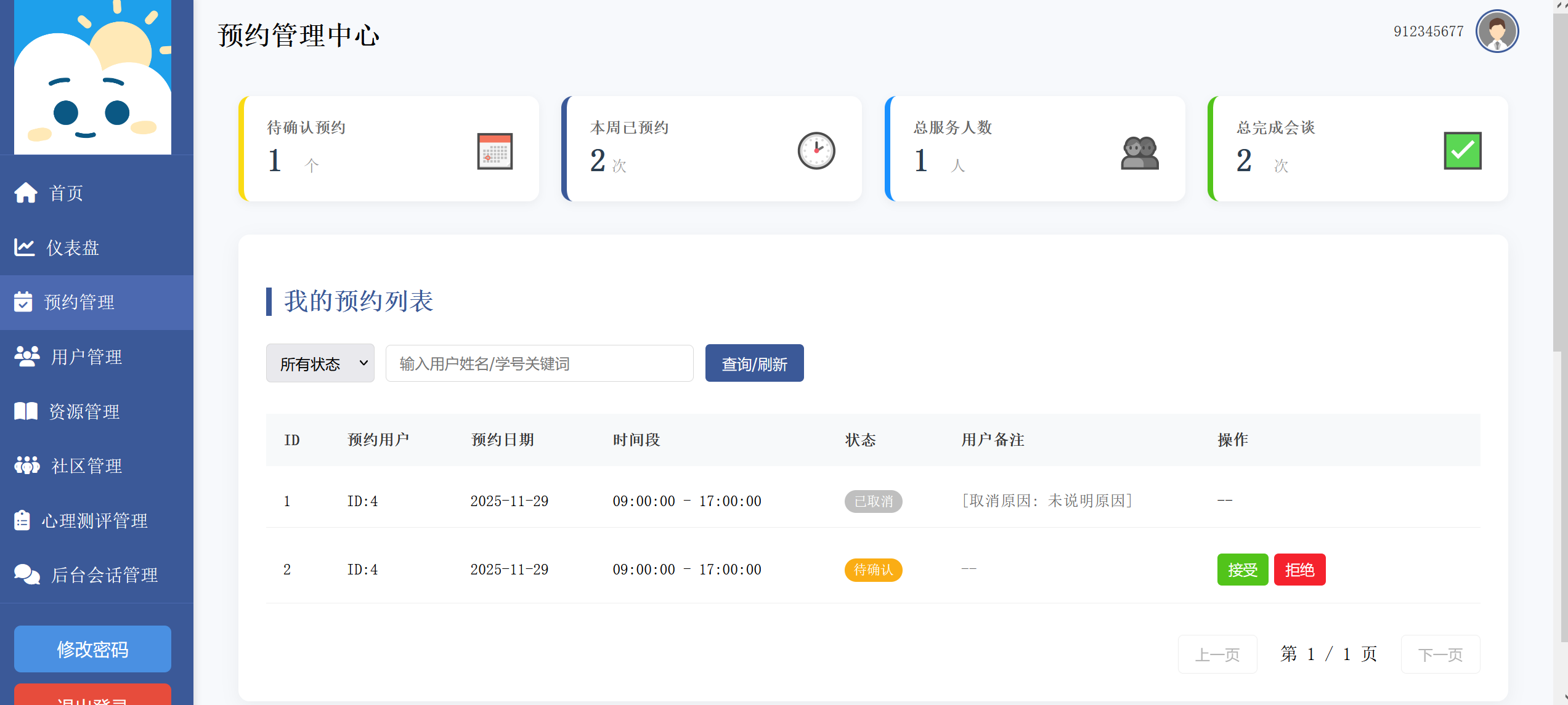Click the clock icon in 本周已预约 card

816,151
